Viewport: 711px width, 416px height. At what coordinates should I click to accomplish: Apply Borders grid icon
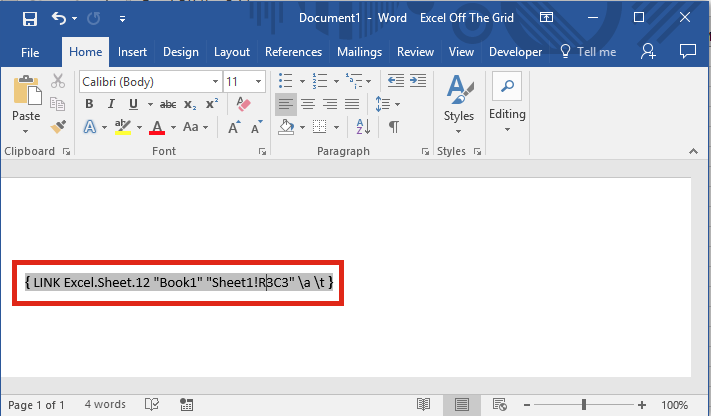319,127
